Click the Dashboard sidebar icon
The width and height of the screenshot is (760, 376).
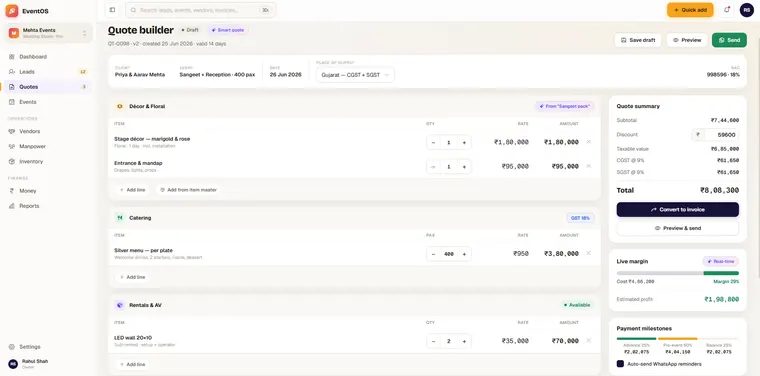[12, 57]
